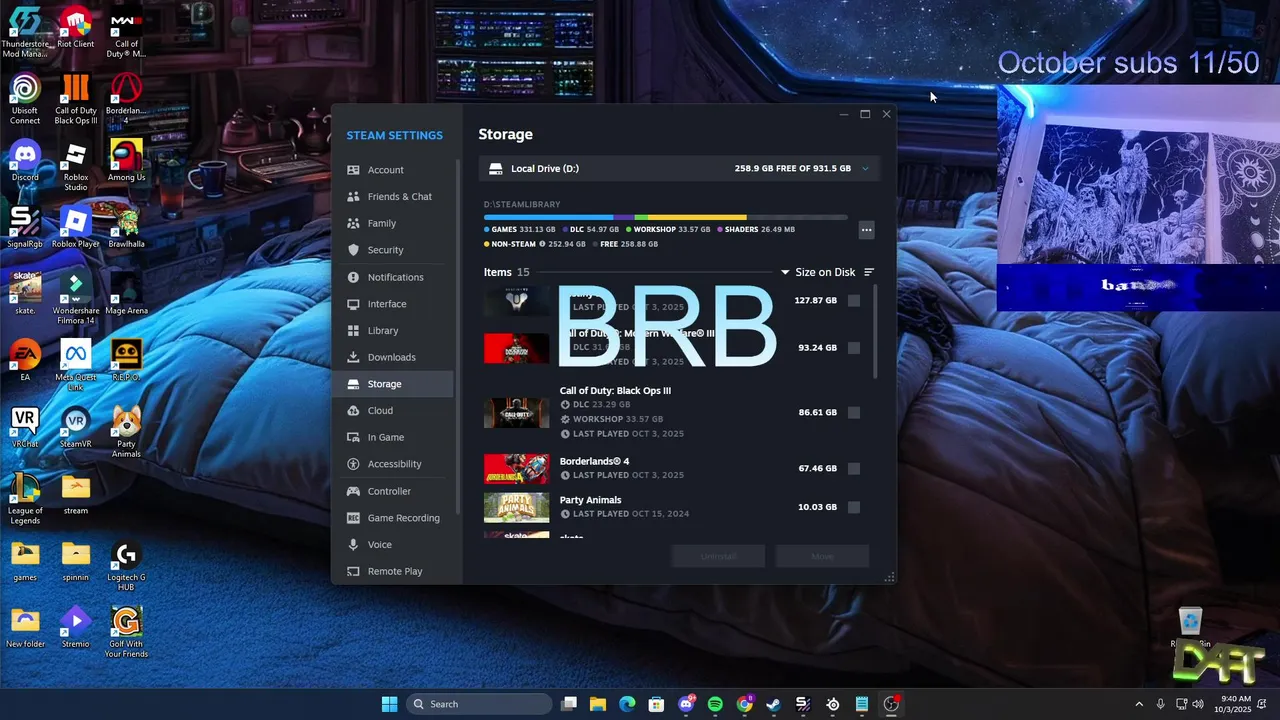Open the Size on Disk sort dropdown
This screenshot has width=1280, height=720.
pos(819,272)
